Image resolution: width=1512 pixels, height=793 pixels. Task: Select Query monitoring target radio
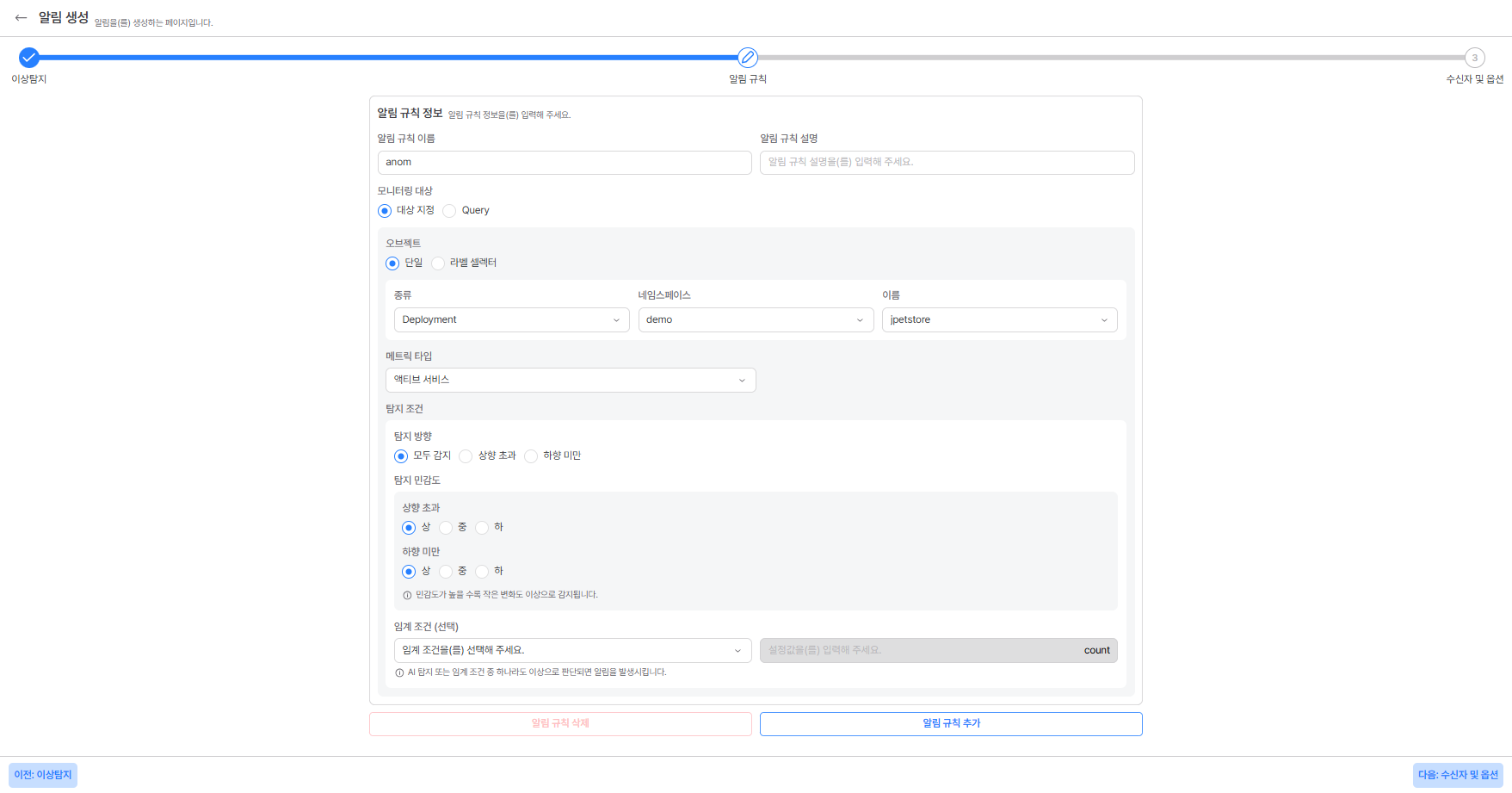click(449, 211)
